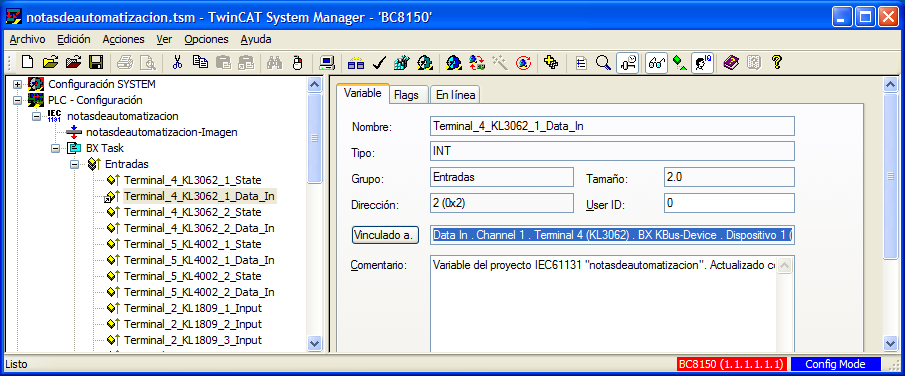Select notasdeautomatizacion-Imagen tree item
The width and height of the screenshot is (905, 376).
[x=162, y=132]
